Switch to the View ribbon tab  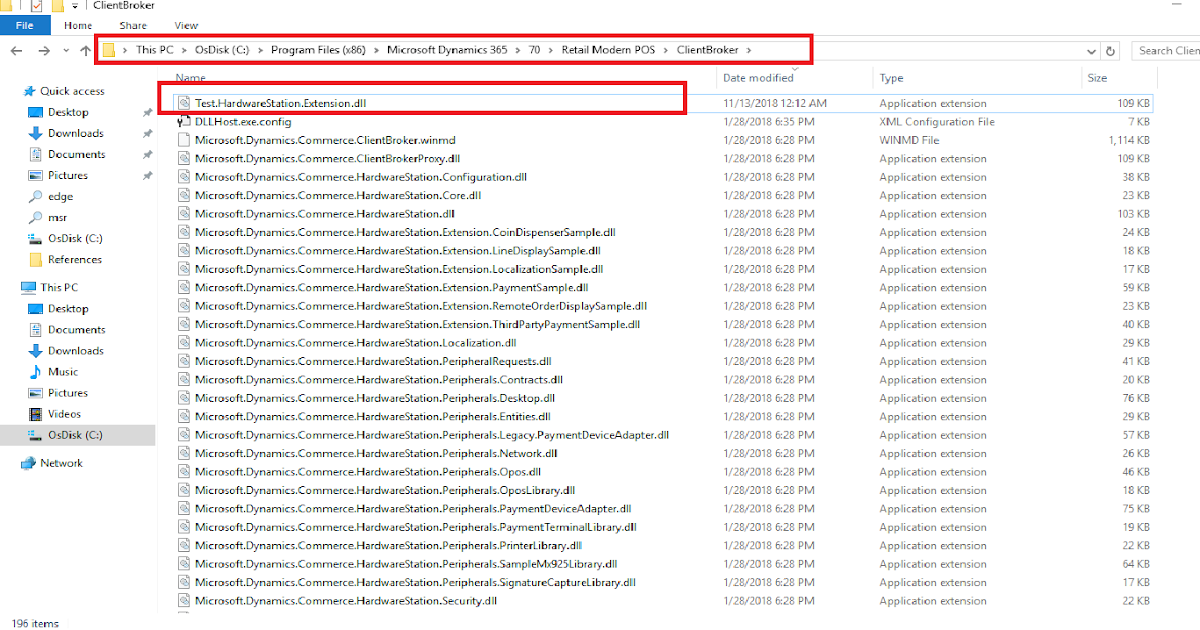tap(186, 25)
